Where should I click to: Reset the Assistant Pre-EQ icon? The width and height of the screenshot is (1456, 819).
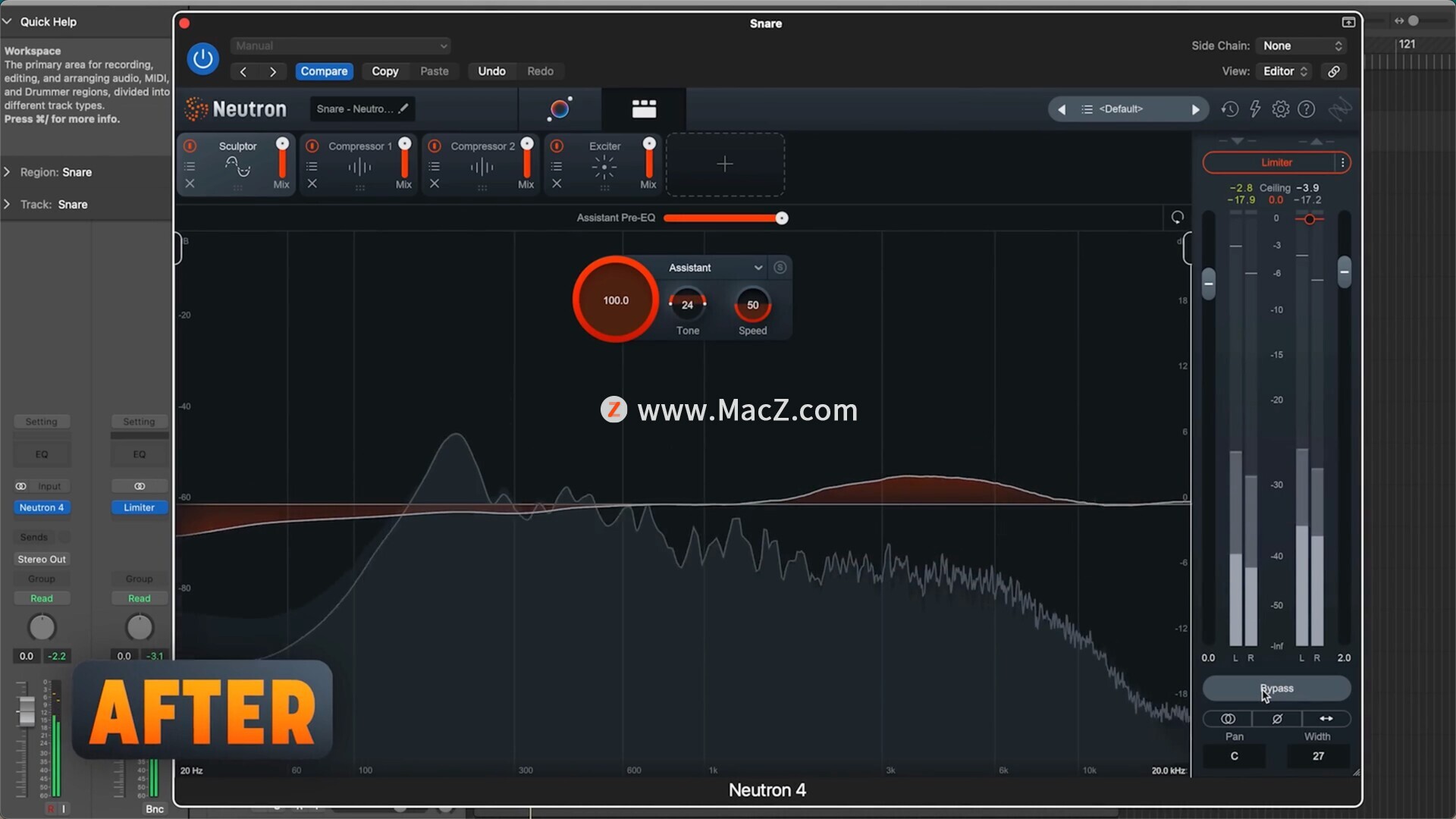click(1177, 218)
